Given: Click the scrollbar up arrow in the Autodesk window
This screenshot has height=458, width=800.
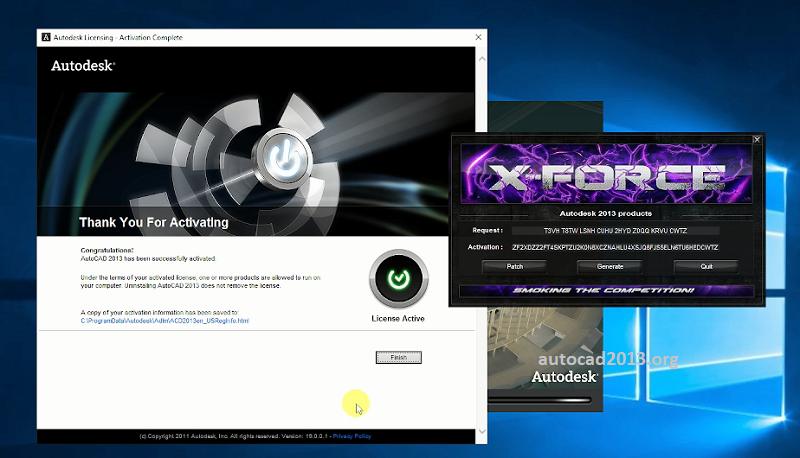Looking at the screenshot, I should coord(482,59).
